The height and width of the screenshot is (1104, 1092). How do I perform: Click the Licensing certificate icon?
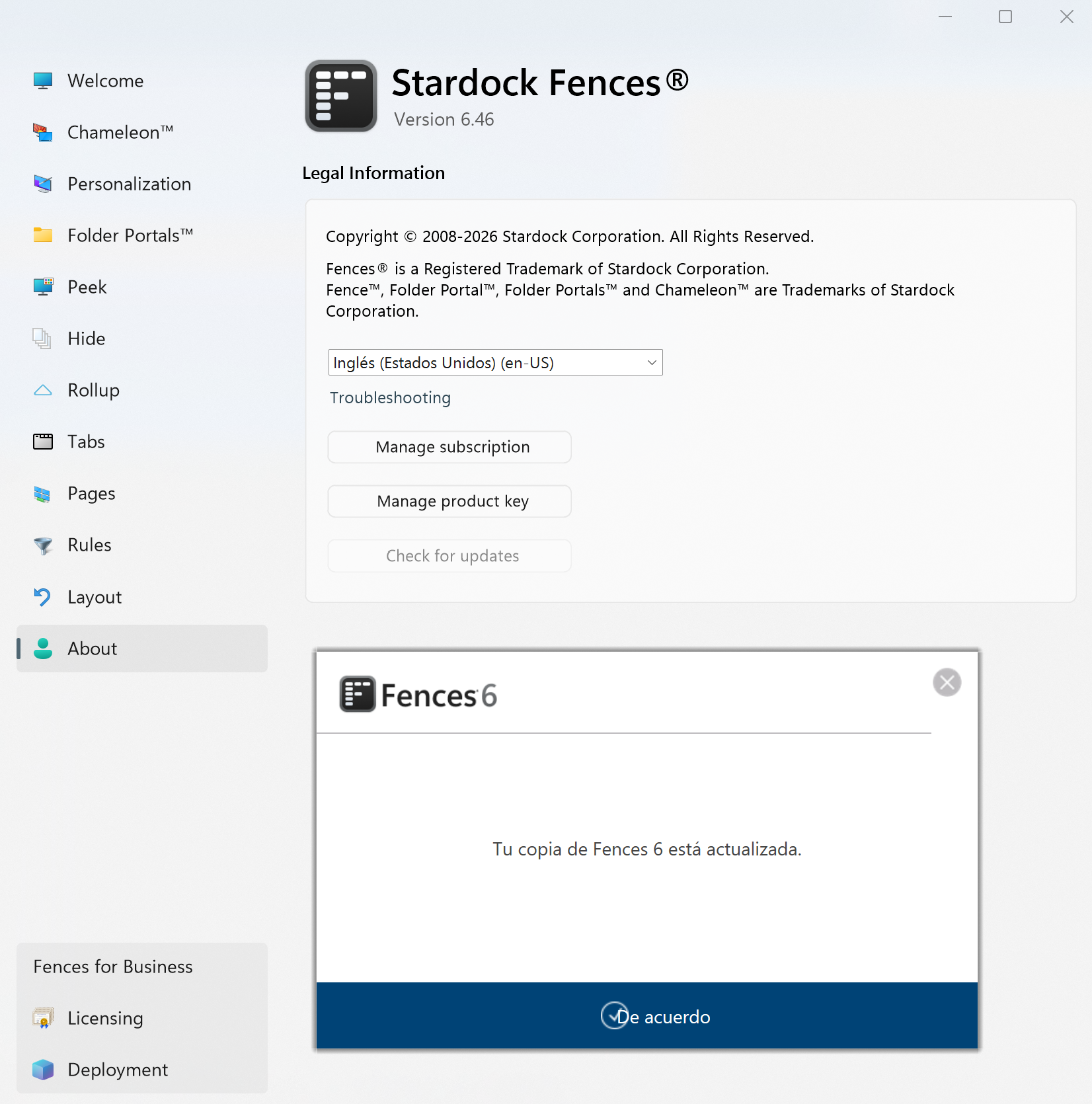coord(43,1018)
